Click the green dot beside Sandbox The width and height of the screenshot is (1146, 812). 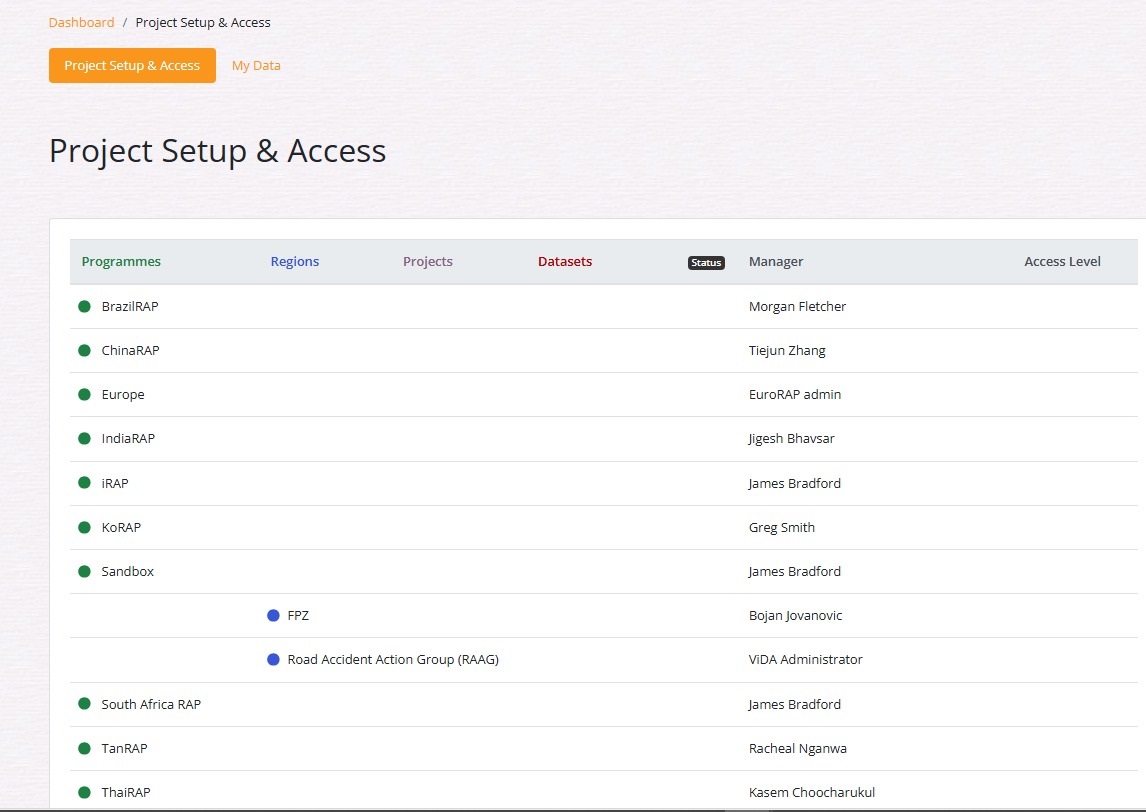pyautogui.click(x=85, y=571)
